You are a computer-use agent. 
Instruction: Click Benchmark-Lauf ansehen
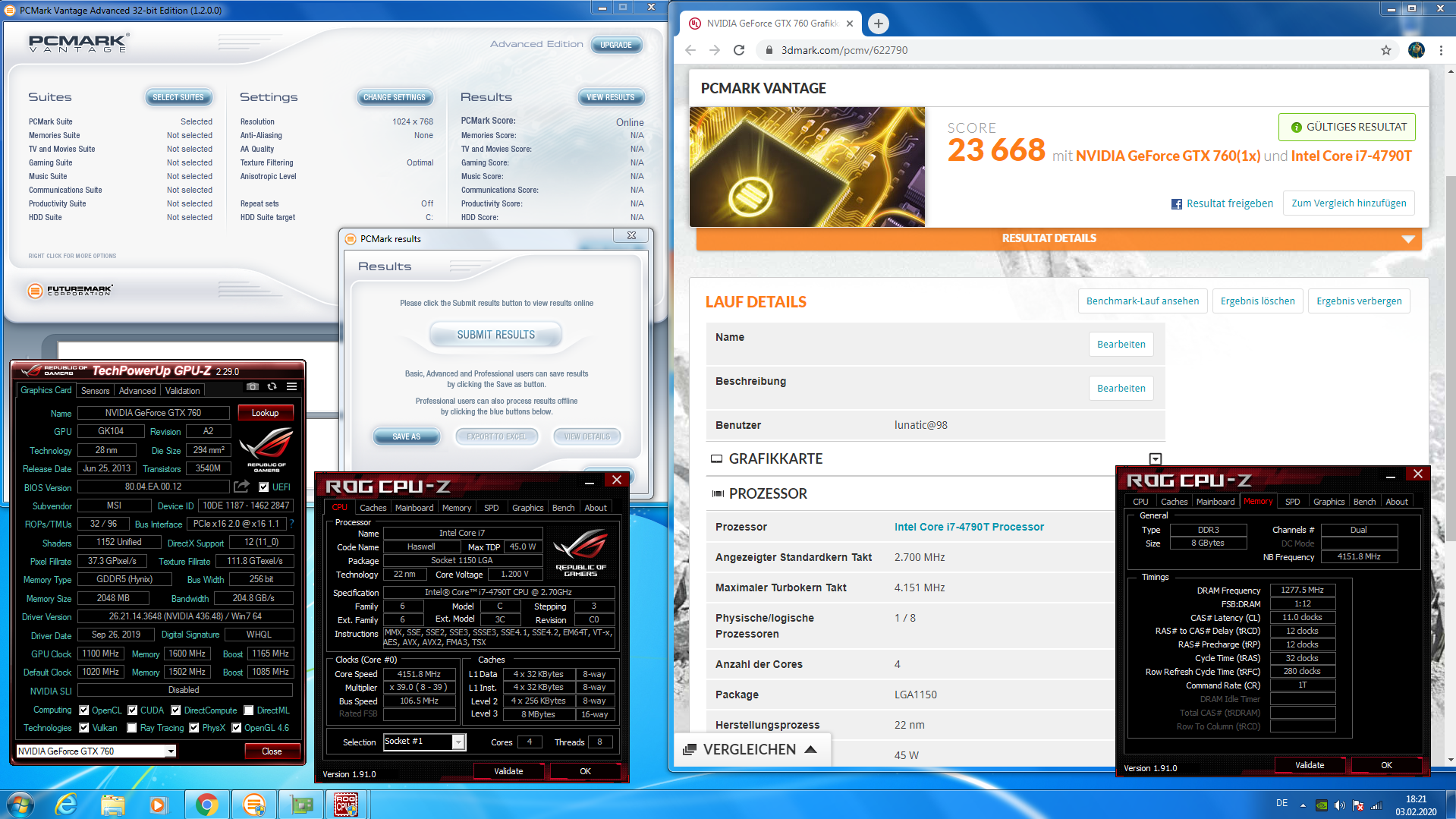[1143, 301]
